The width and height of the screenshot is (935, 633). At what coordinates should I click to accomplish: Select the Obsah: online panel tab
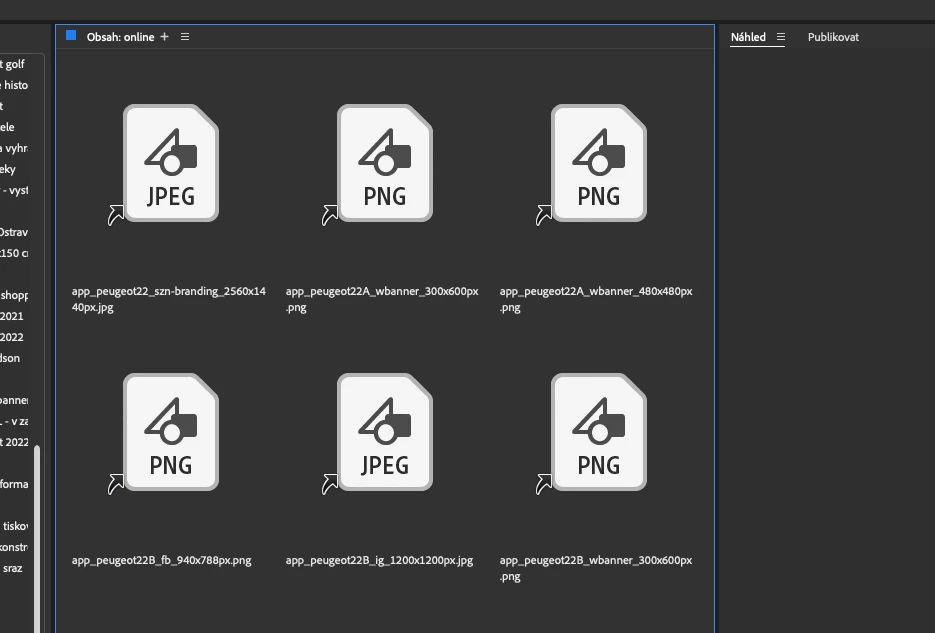click(120, 37)
